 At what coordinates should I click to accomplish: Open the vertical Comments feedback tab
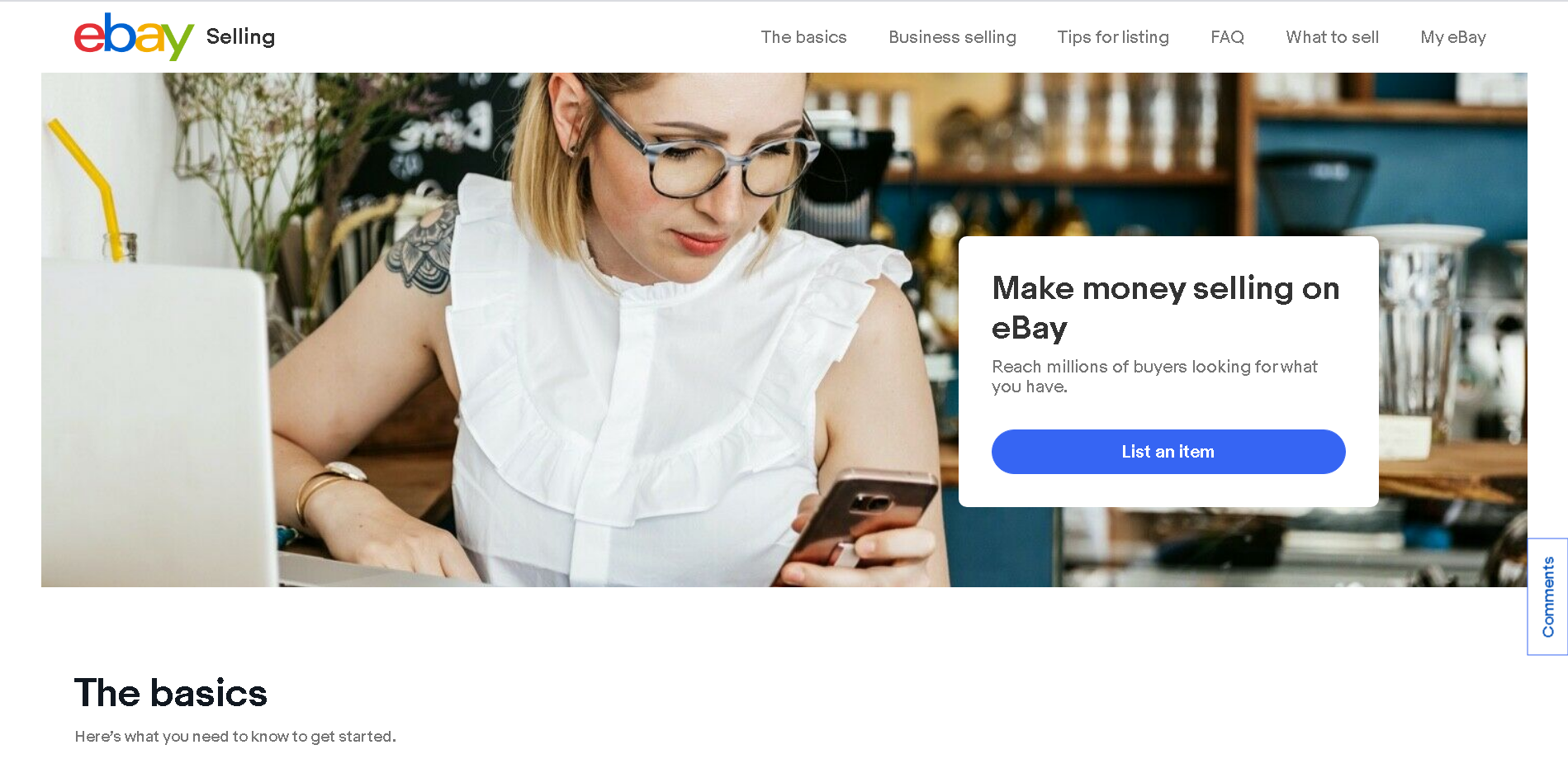pyautogui.click(x=1547, y=597)
